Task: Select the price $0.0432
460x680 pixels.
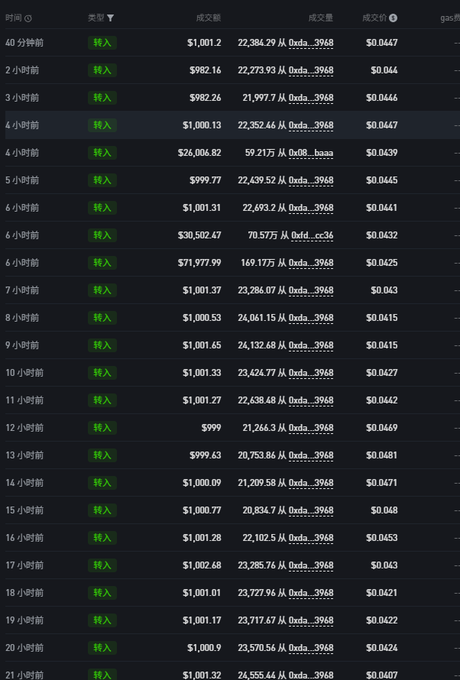Action: [x=382, y=235]
